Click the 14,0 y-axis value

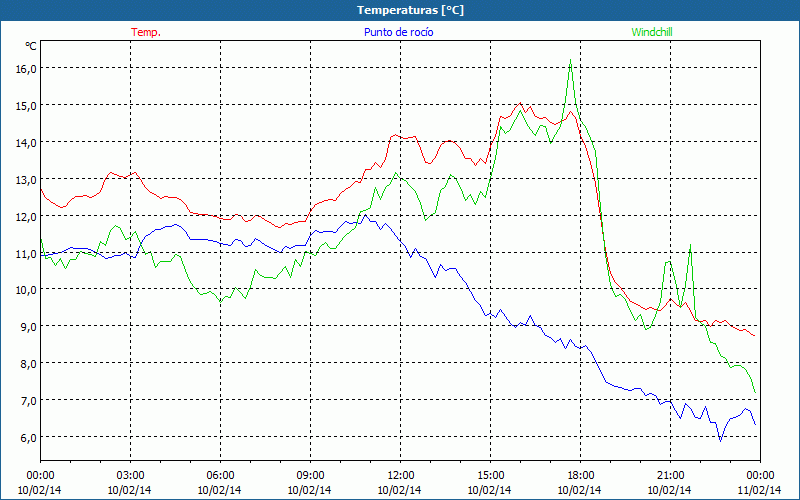(x=26, y=142)
